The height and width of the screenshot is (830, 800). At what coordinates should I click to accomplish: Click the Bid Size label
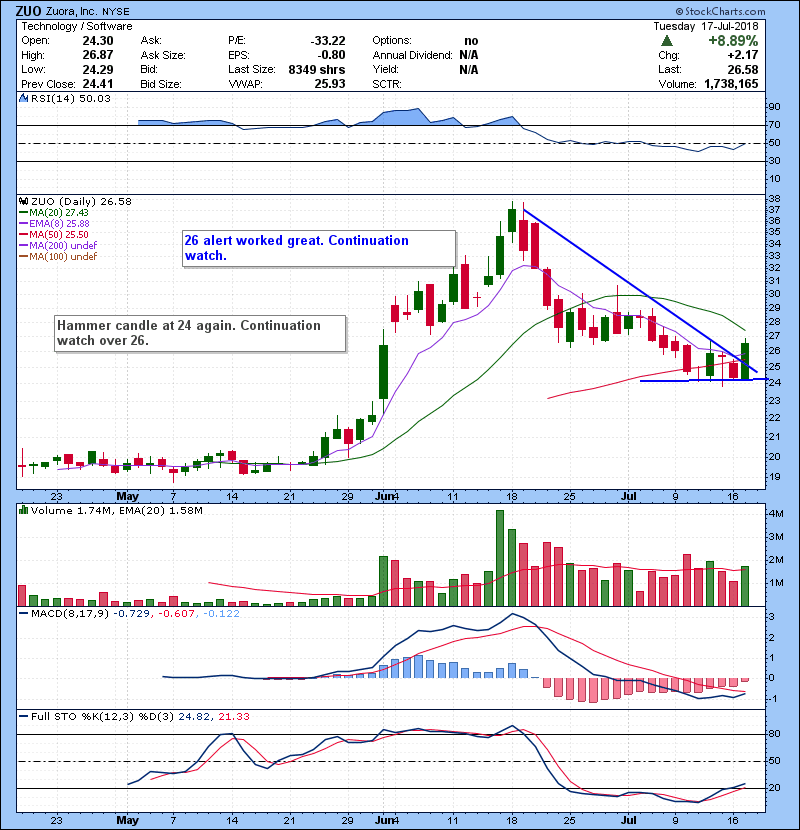(x=161, y=84)
